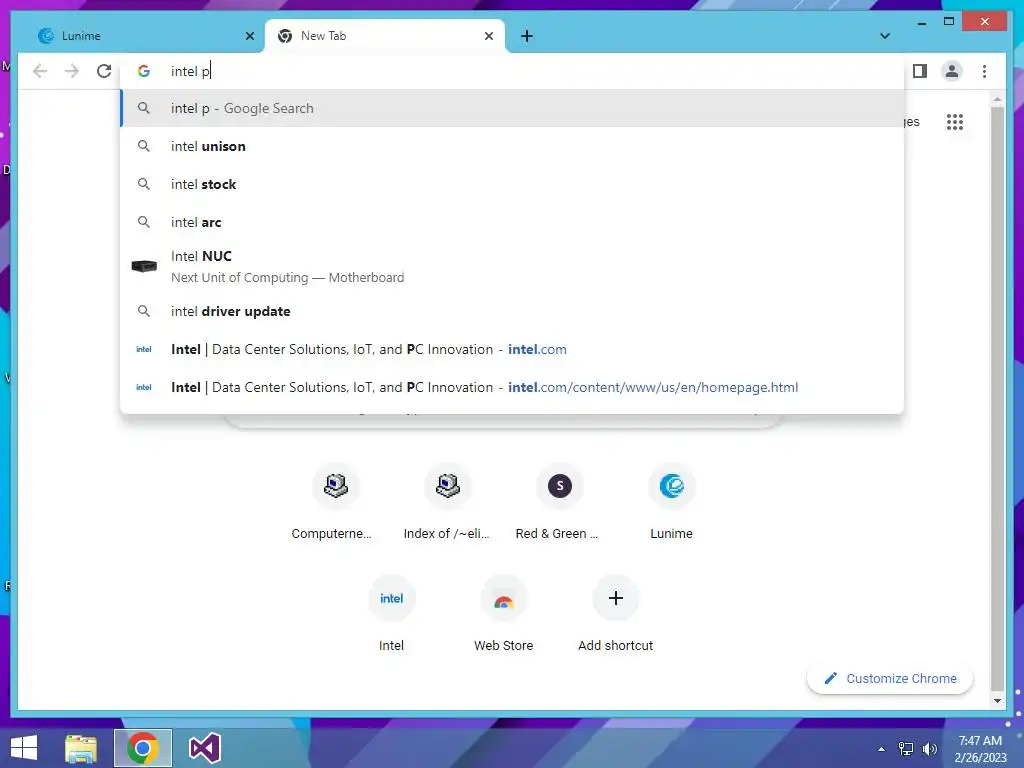
Task: Choose the 'intel driver update' suggestion
Action: click(x=512, y=312)
